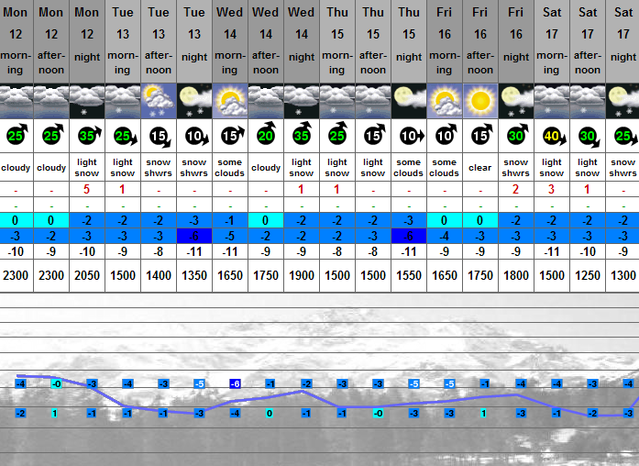Click the dark blue -6 cell for Thu 15 night
Screen dimensions: 639x466
[x=409, y=236]
